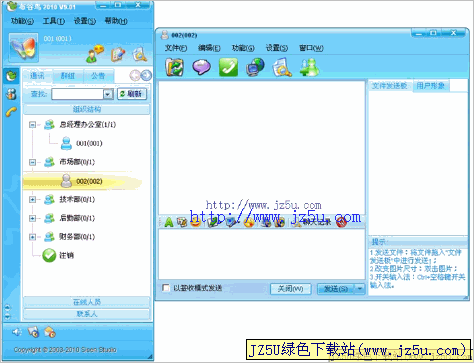Click the butterfly avatar picture of user 001
The image size is (474, 363).
[x=23, y=47]
